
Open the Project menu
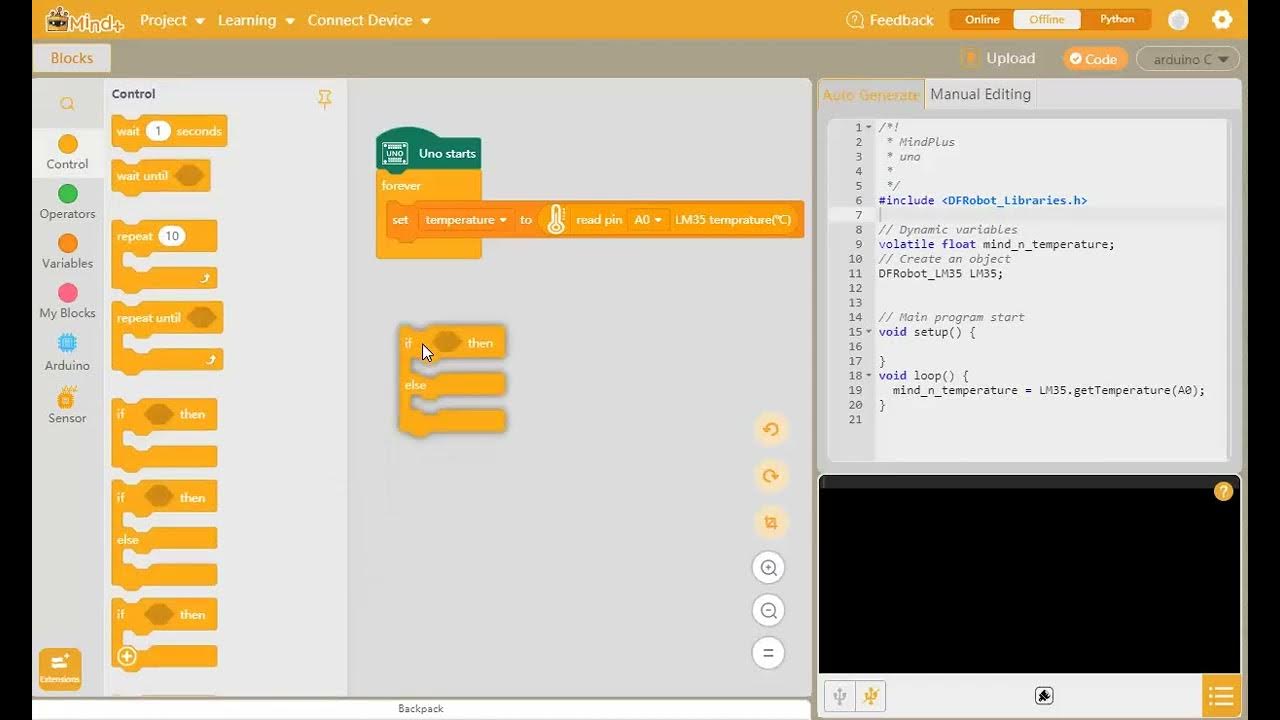coord(172,20)
